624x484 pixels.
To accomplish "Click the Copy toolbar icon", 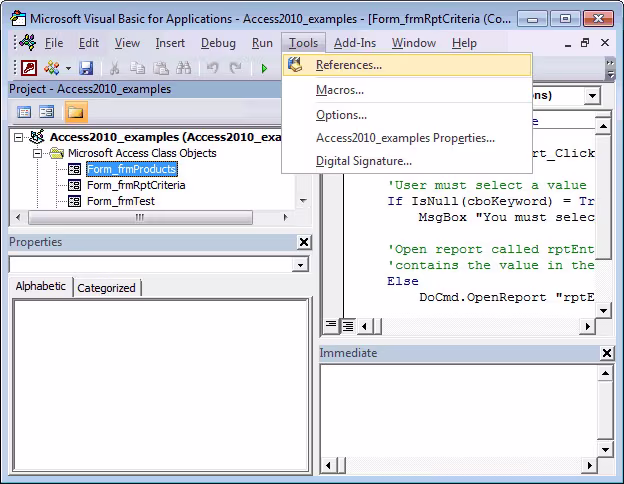I will point(137,68).
